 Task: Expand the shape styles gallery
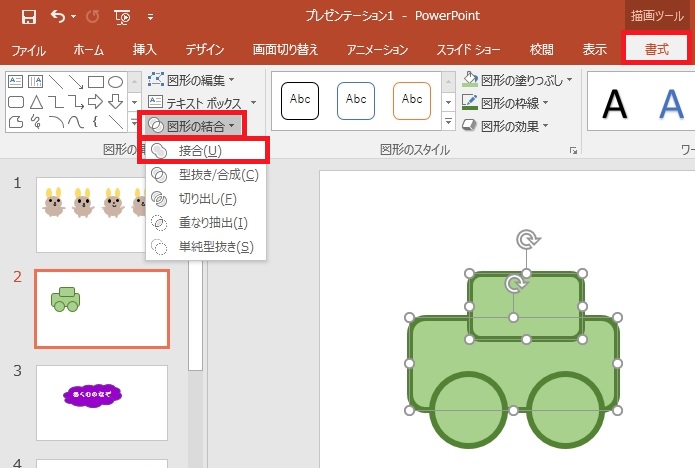click(448, 121)
